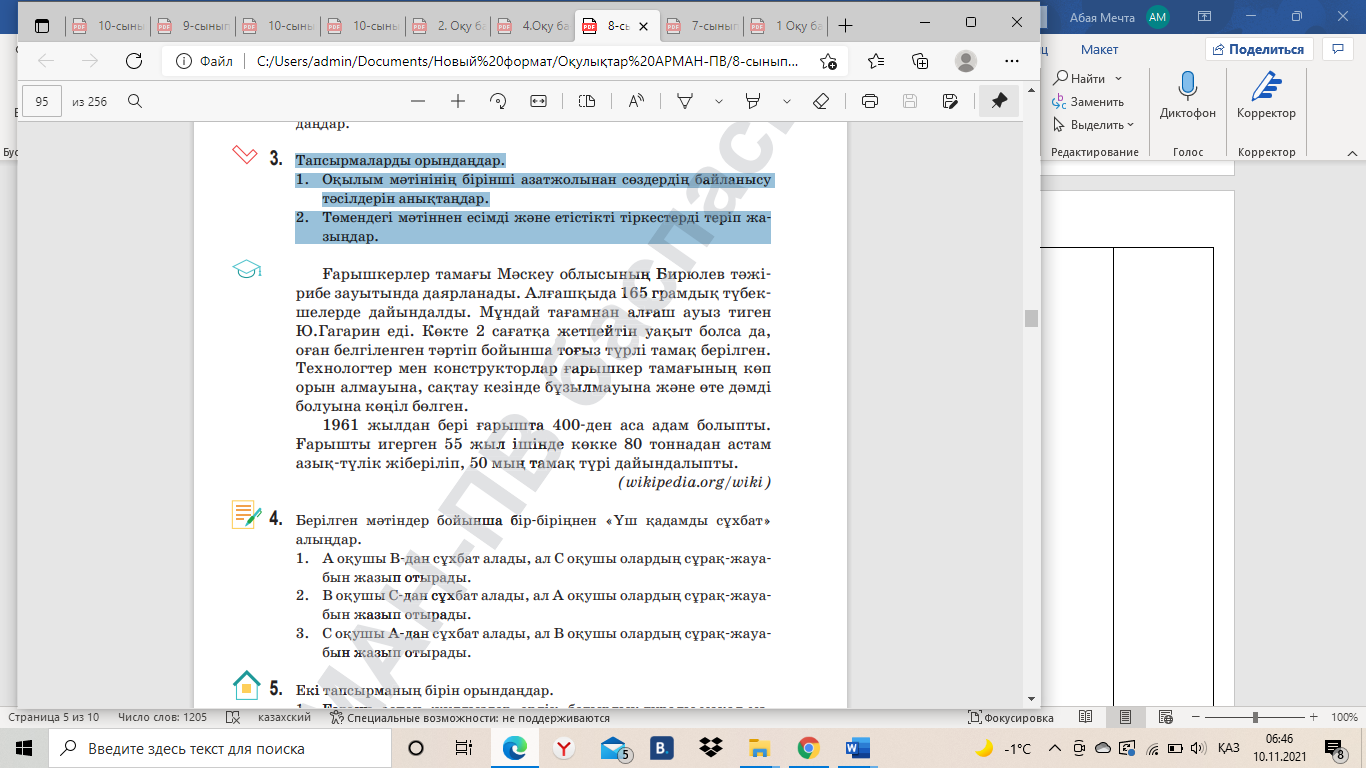1366x768 pixels.
Task: Open Draw pen options dropdown arrow
Action: point(718,101)
